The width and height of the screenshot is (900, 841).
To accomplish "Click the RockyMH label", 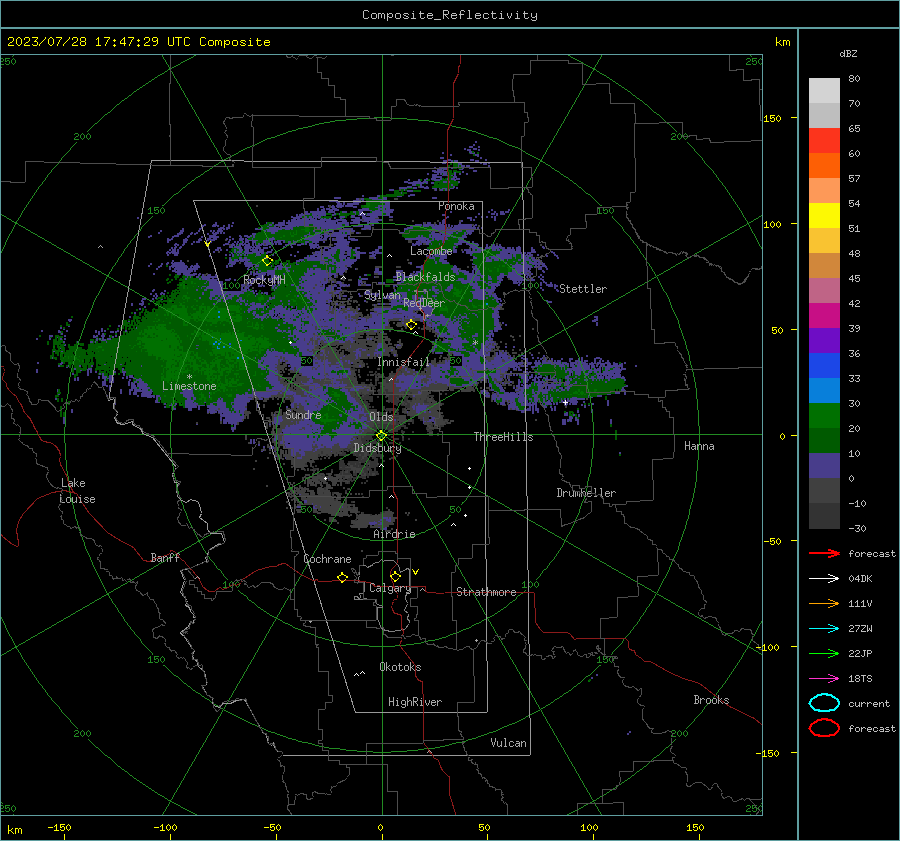I will tap(264, 280).
